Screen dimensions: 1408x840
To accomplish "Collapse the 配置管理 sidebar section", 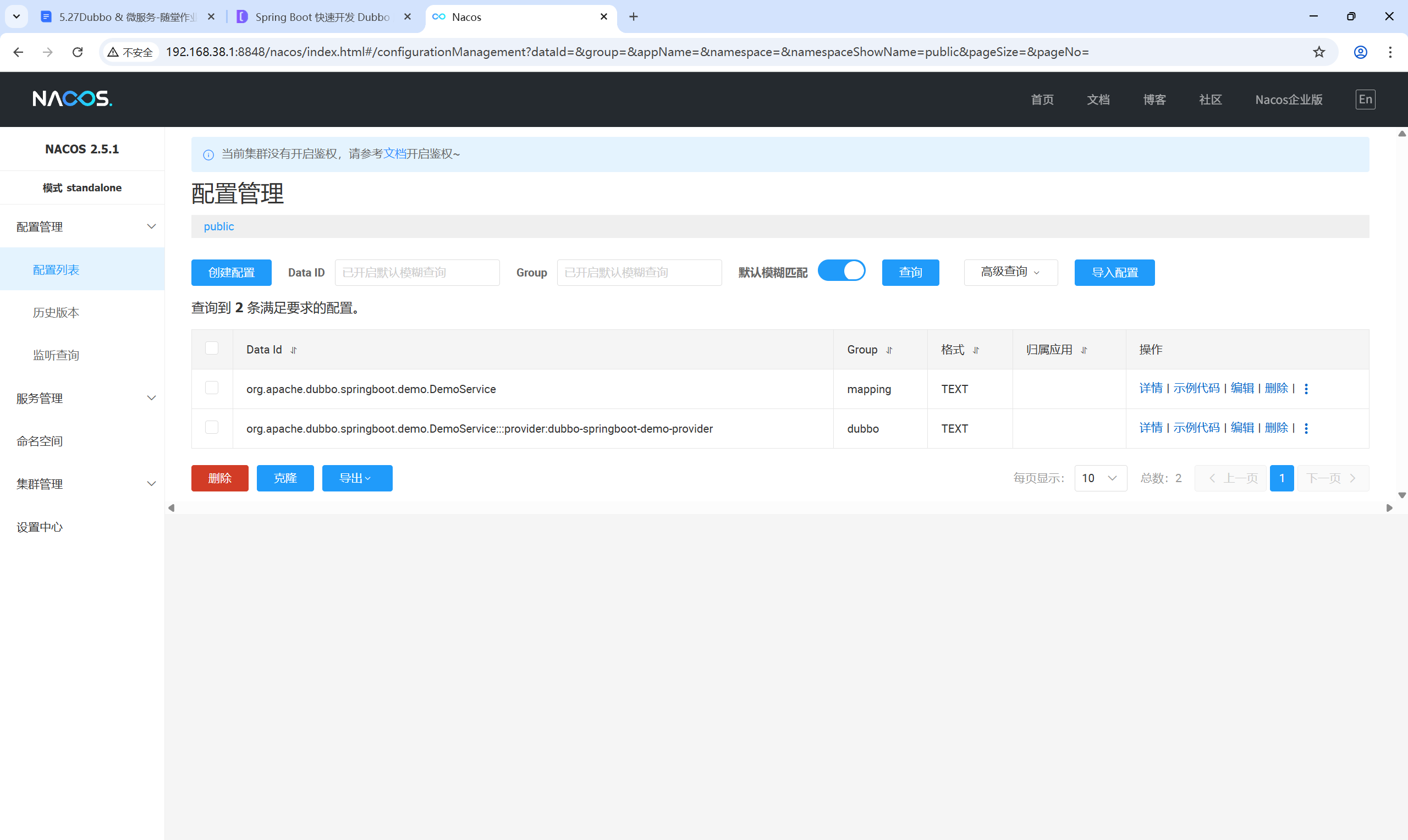I will 82,226.
